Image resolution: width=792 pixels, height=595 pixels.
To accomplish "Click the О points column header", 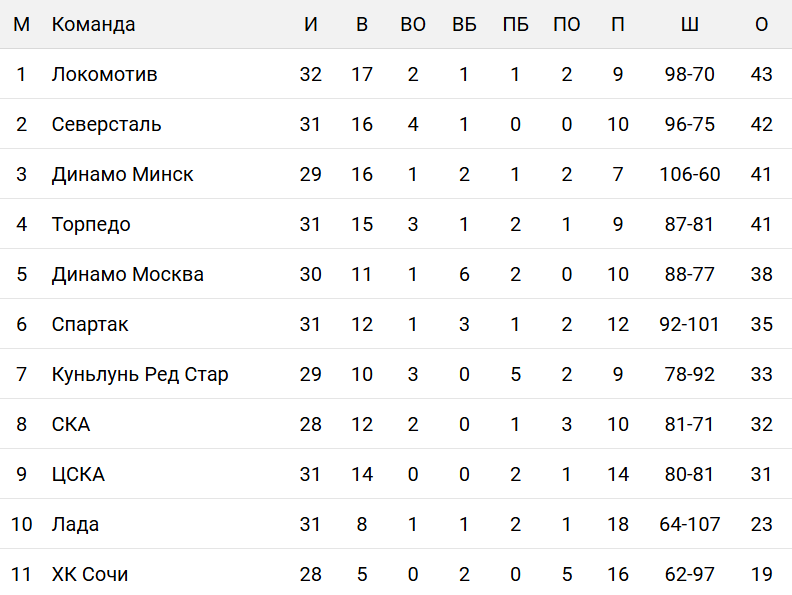I will [762, 24].
